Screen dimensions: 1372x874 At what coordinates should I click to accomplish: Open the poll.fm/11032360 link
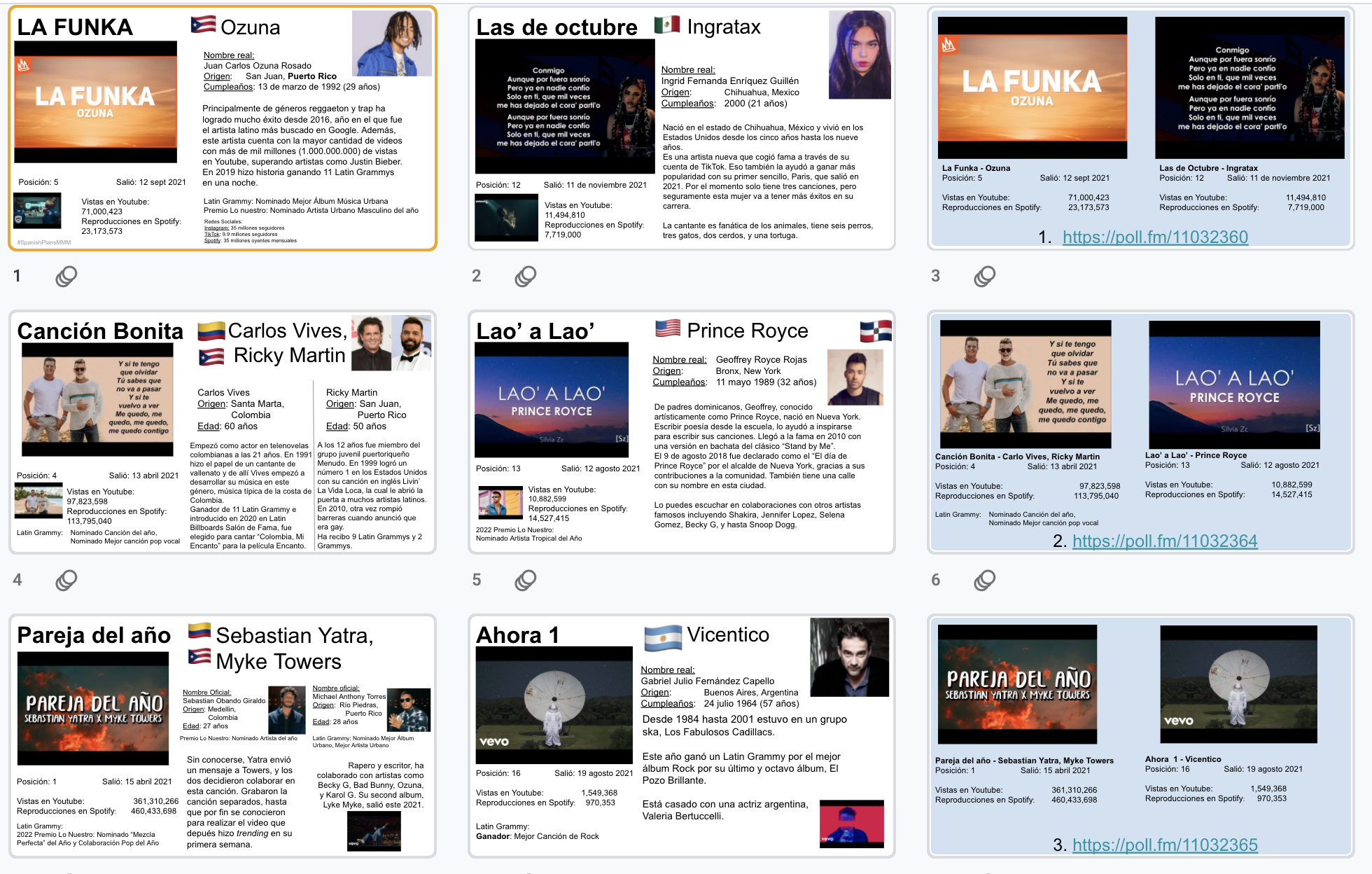click(1155, 237)
